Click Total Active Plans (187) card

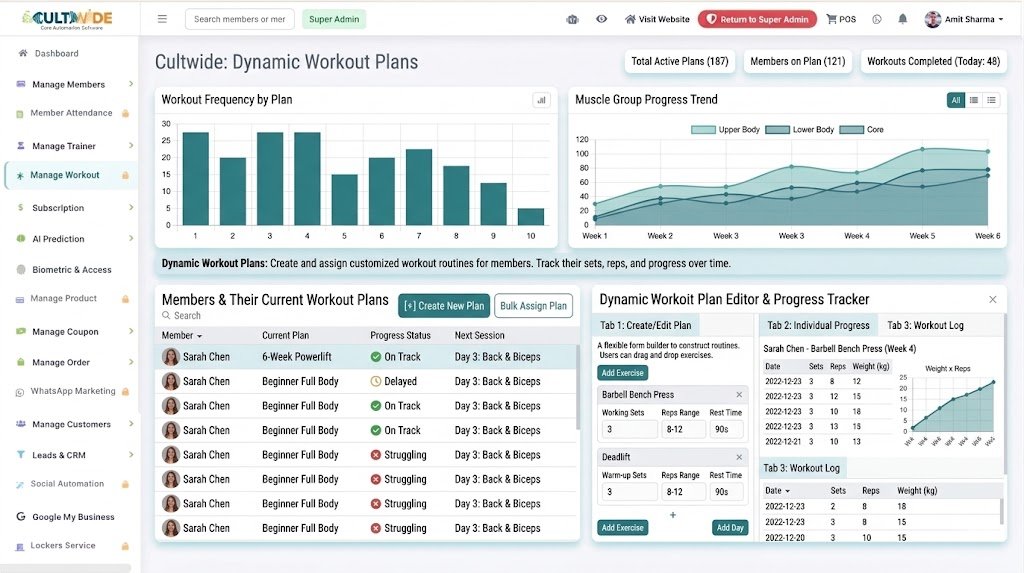pos(679,61)
